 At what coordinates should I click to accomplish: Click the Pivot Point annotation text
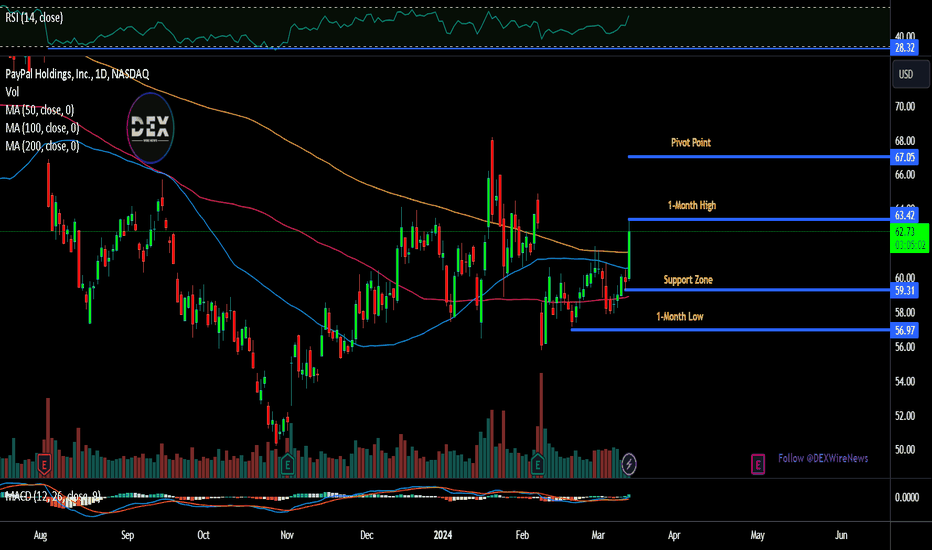691,143
